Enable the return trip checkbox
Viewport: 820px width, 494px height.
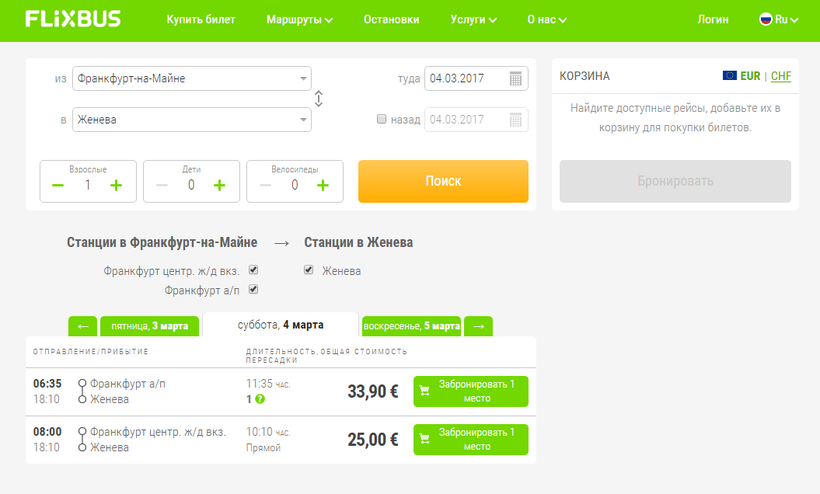click(x=381, y=119)
